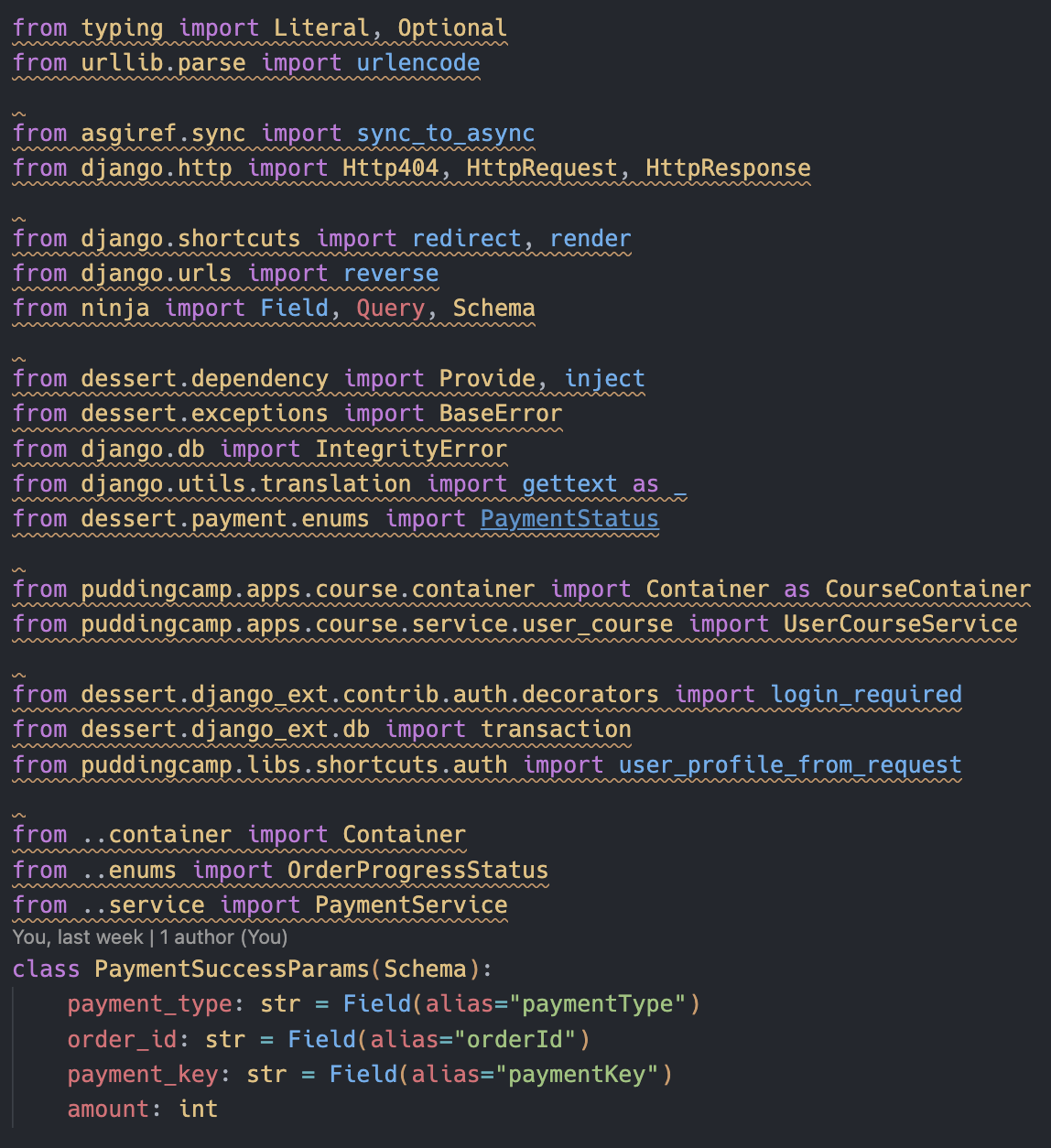1051x1148 pixels.
Task: Click user_profile_from_request import name
Action: (790, 765)
